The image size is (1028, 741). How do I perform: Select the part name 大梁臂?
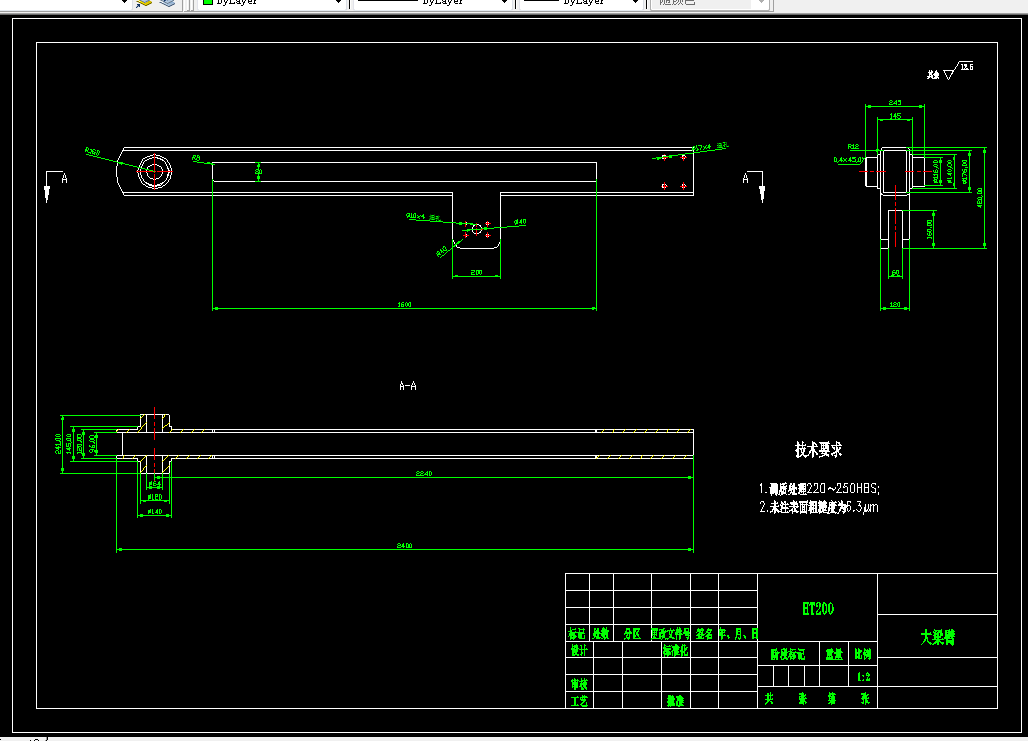pos(938,637)
